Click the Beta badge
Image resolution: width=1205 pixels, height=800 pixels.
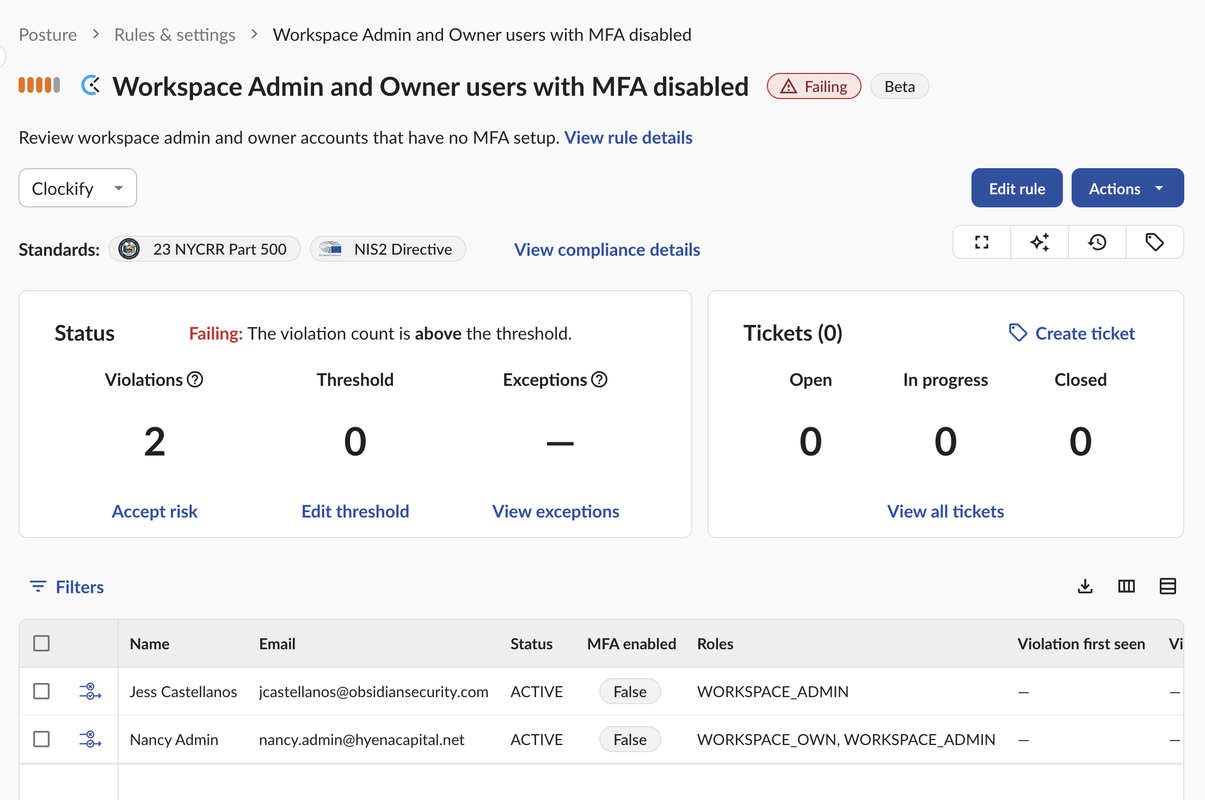coord(900,87)
